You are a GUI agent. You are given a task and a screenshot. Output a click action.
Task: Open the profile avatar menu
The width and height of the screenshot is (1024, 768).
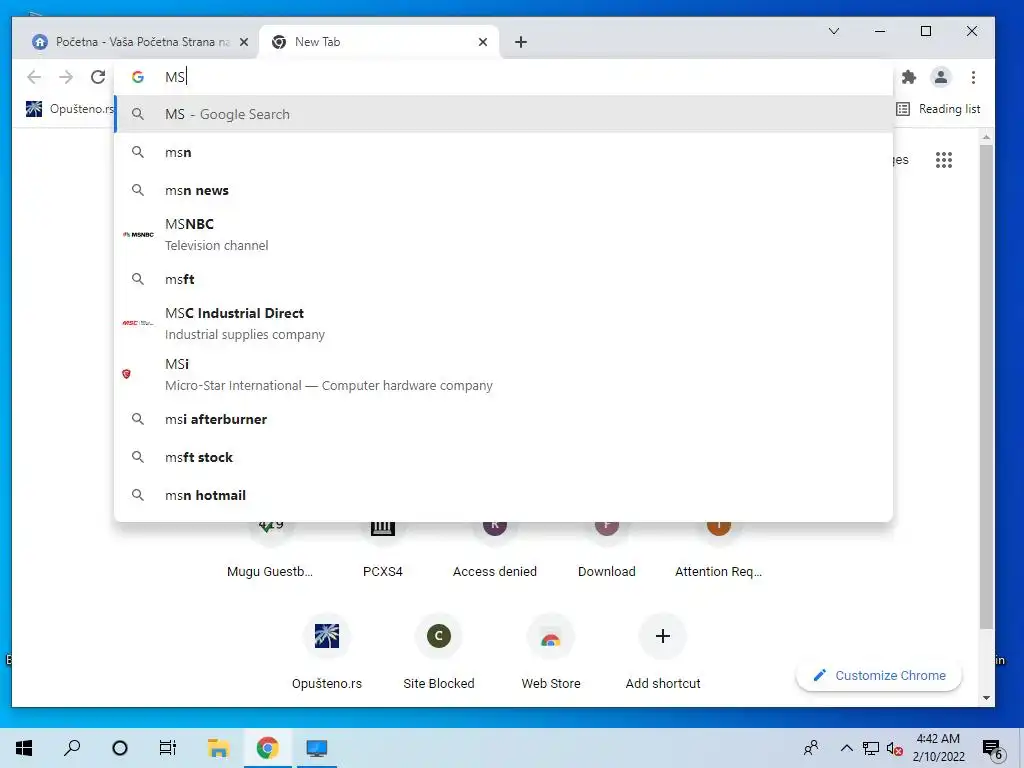click(940, 77)
